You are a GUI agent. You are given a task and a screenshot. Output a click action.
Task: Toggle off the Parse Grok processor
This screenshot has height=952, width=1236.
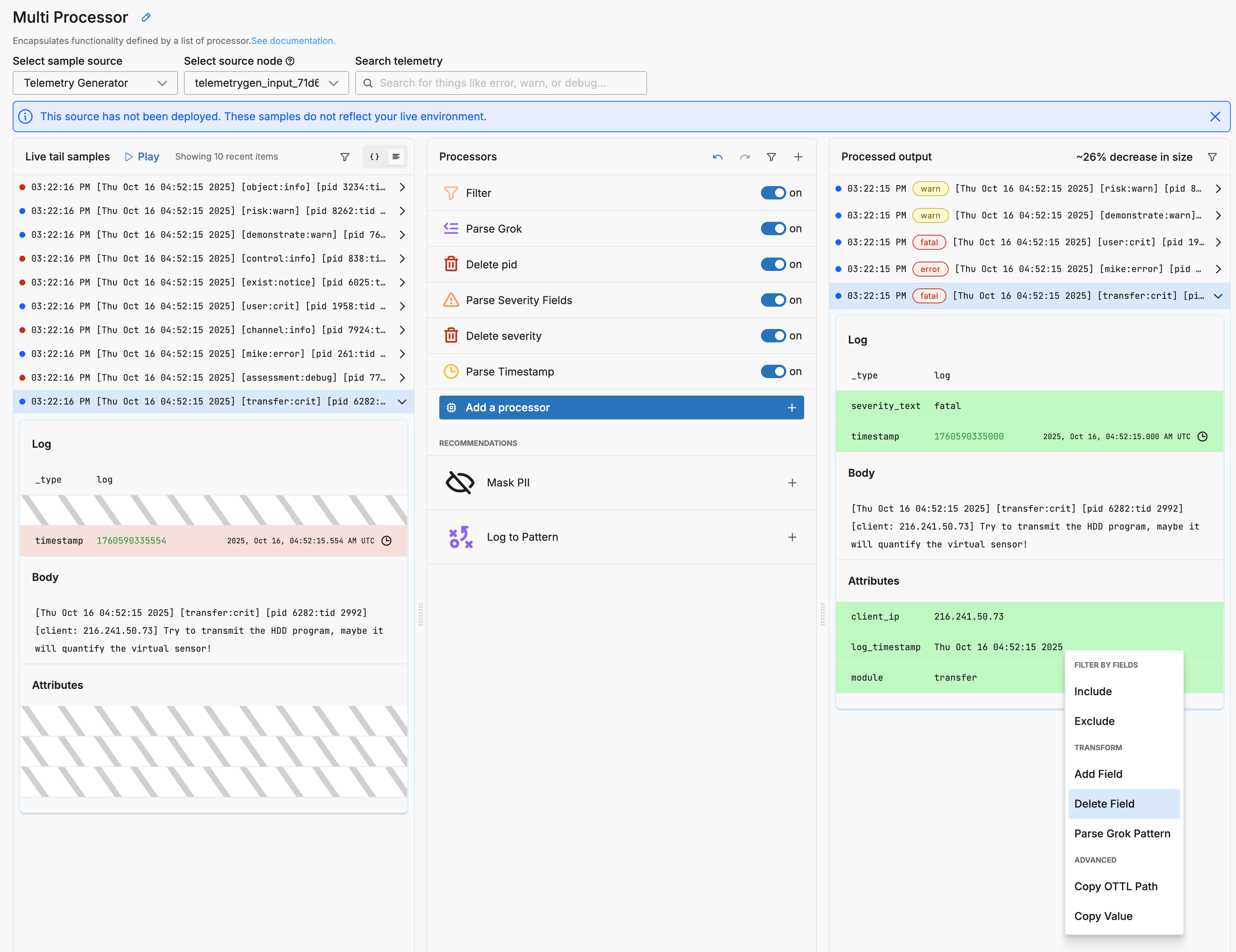[x=772, y=229]
